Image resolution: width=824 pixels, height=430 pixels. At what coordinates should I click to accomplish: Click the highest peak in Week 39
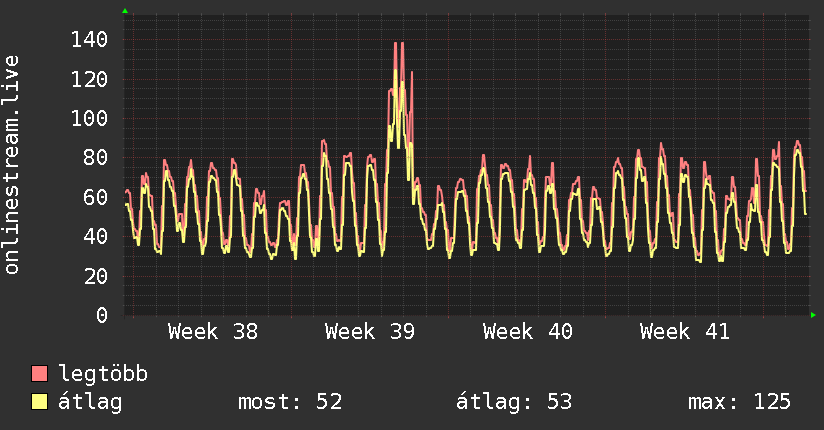point(396,43)
